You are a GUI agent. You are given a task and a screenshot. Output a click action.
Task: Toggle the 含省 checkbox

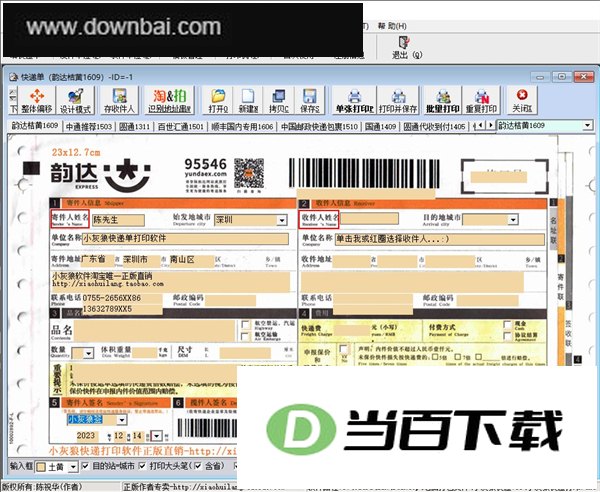(197, 466)
